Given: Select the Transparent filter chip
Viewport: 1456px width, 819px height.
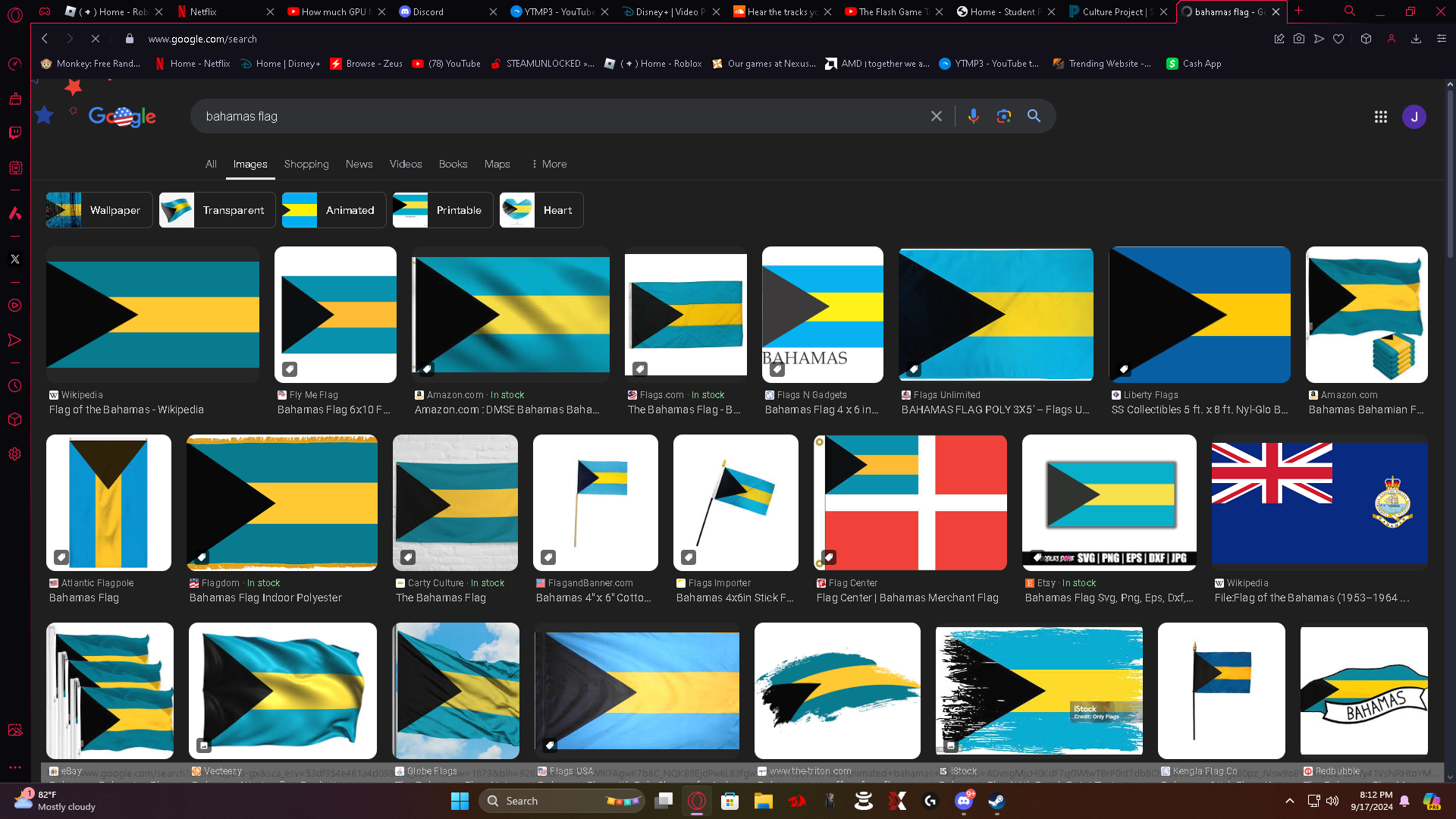Looking at the screenshot, I should tap(218, 210).
